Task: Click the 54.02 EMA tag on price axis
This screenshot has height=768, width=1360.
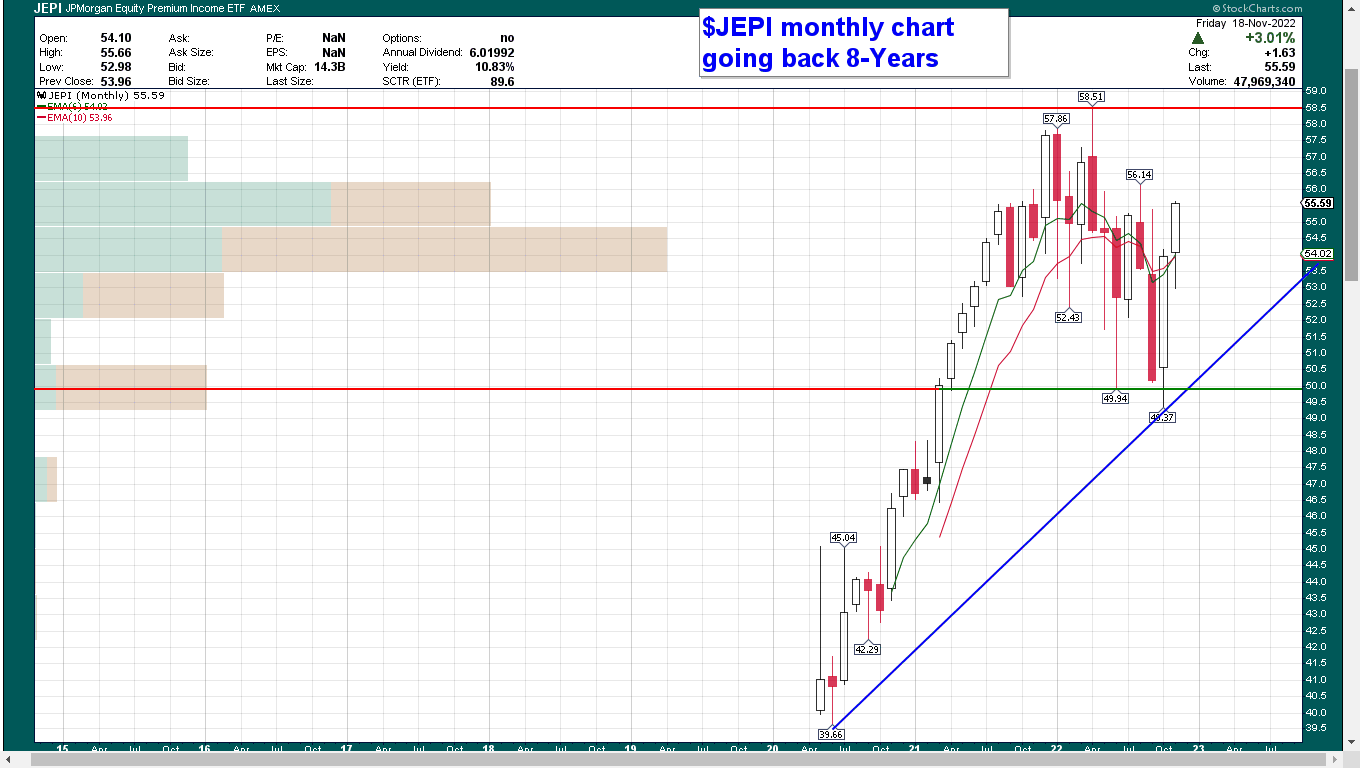Action: (1318, 254)
